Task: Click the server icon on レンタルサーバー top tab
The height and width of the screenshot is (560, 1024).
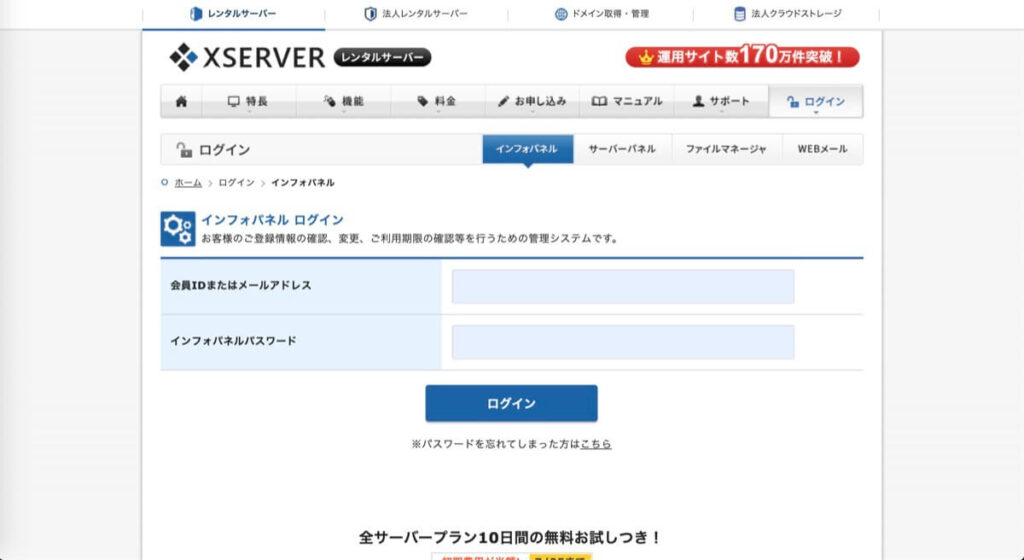Action: (x=196, y=14)
